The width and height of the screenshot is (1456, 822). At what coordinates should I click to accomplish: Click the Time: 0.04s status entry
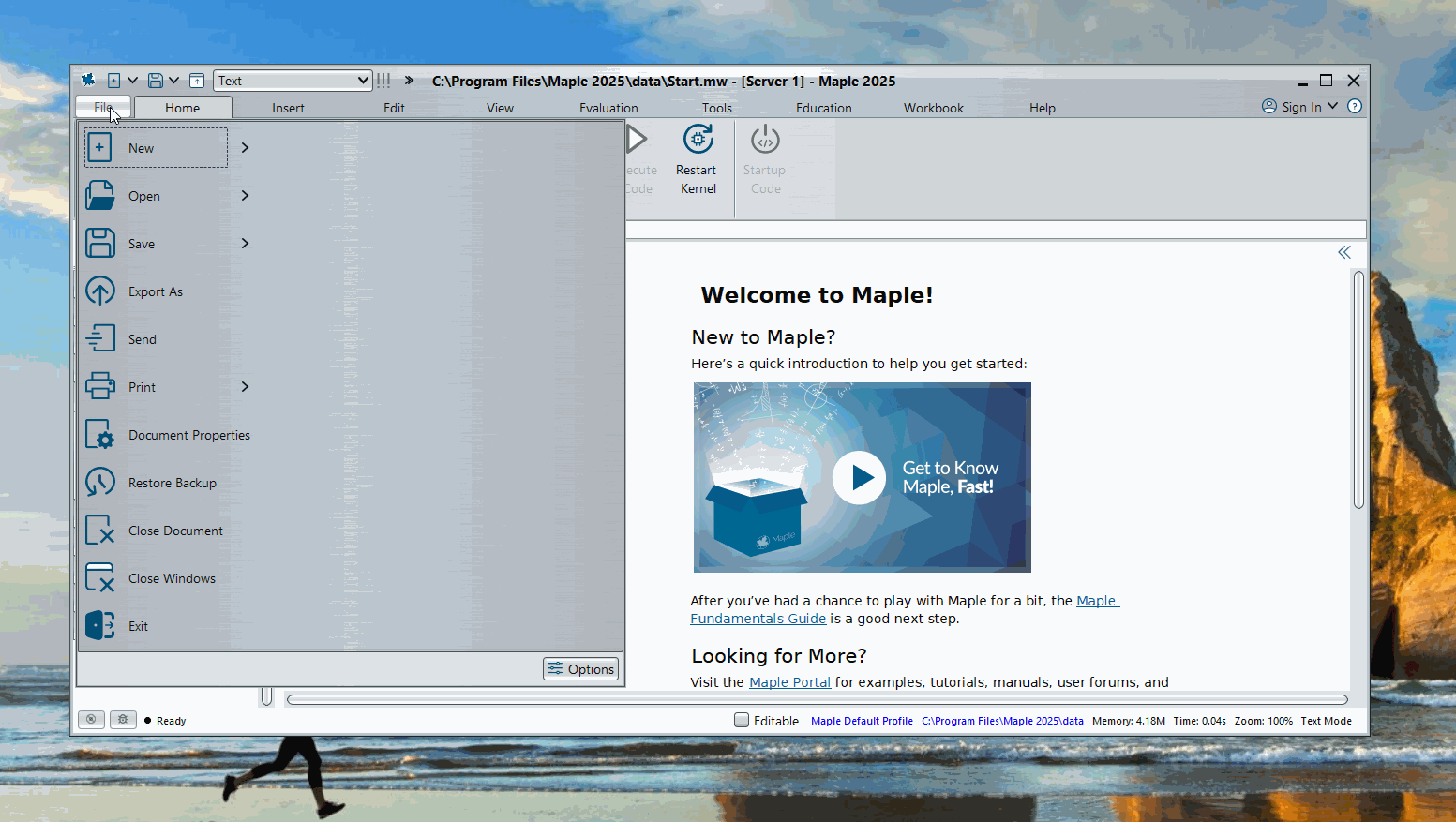pos(1200,721)
